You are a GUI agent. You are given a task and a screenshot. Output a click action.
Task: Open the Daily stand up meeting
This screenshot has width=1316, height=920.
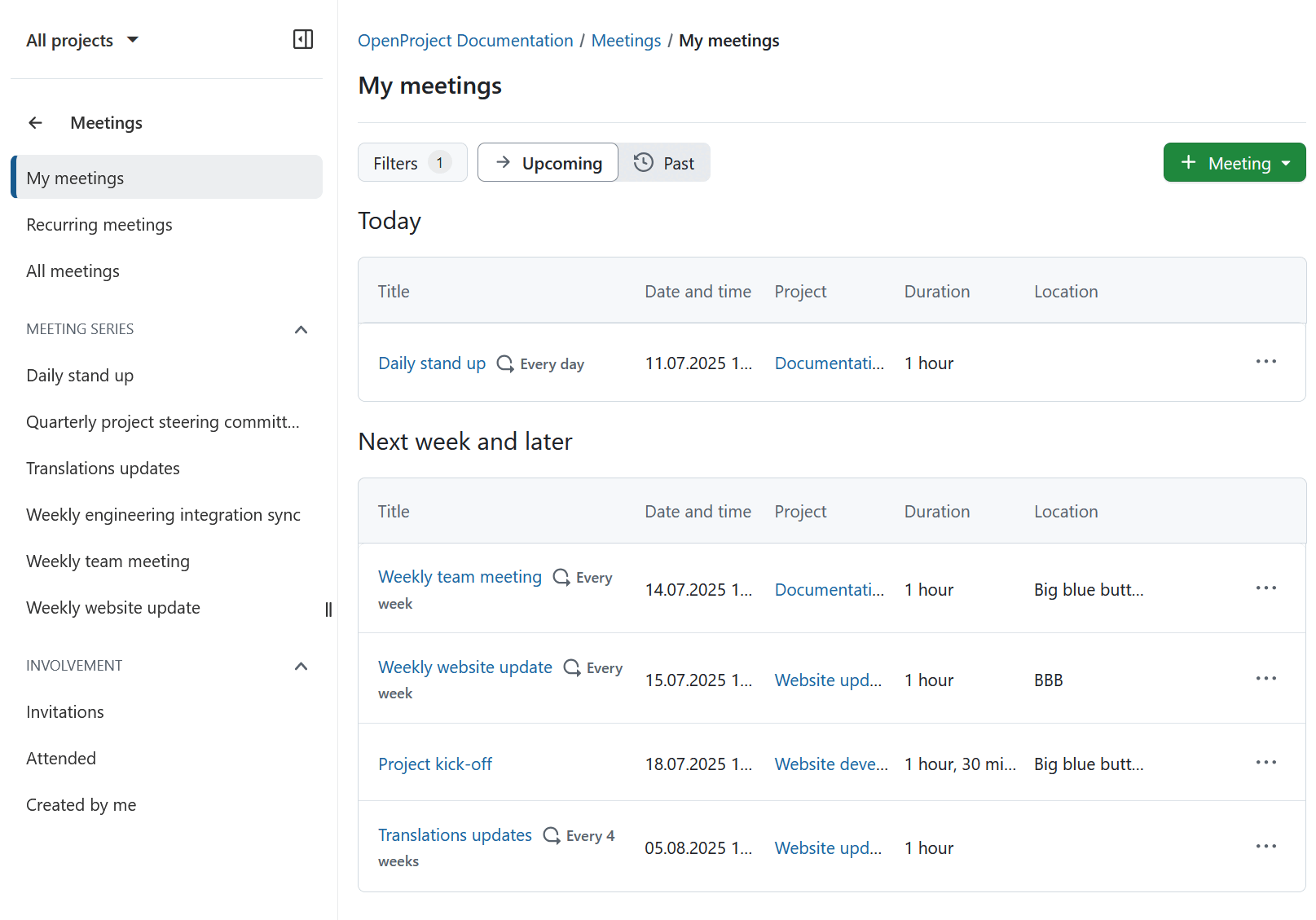(431, 363)
